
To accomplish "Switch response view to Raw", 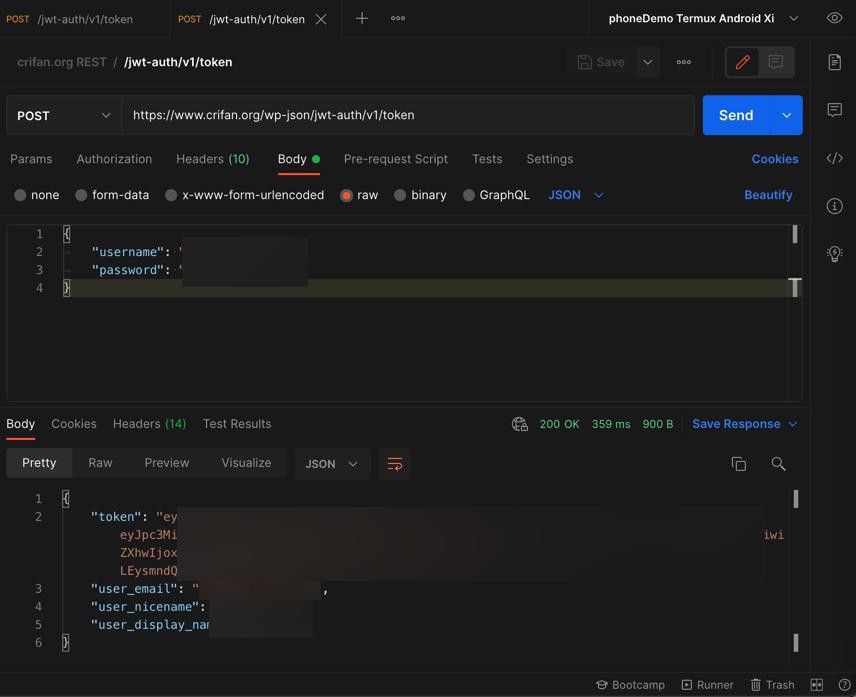I will click(x=100, y=463).
